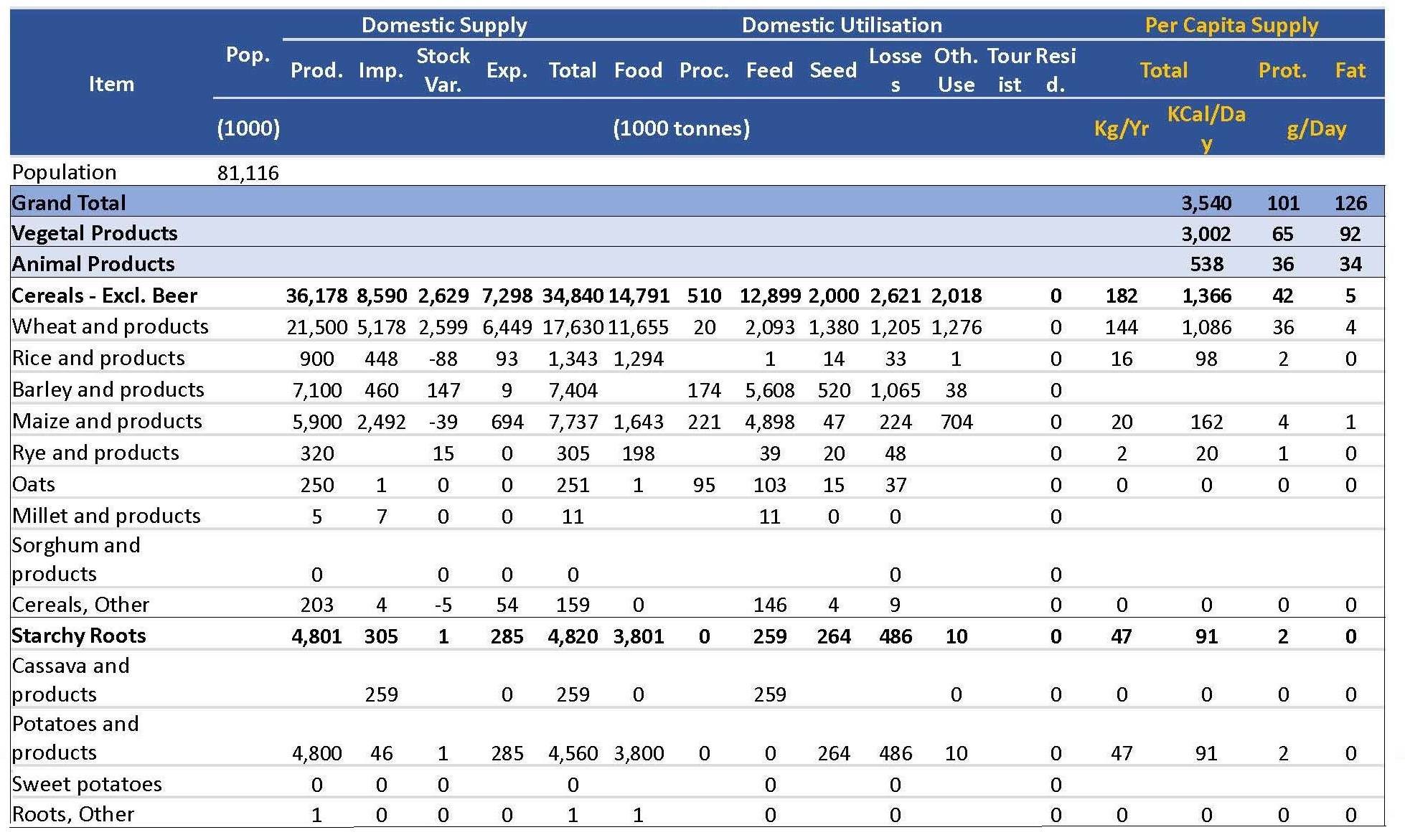This screenshot has width=1405, height=840.
Task: Select the Losses column header
Action: point(895,70)
